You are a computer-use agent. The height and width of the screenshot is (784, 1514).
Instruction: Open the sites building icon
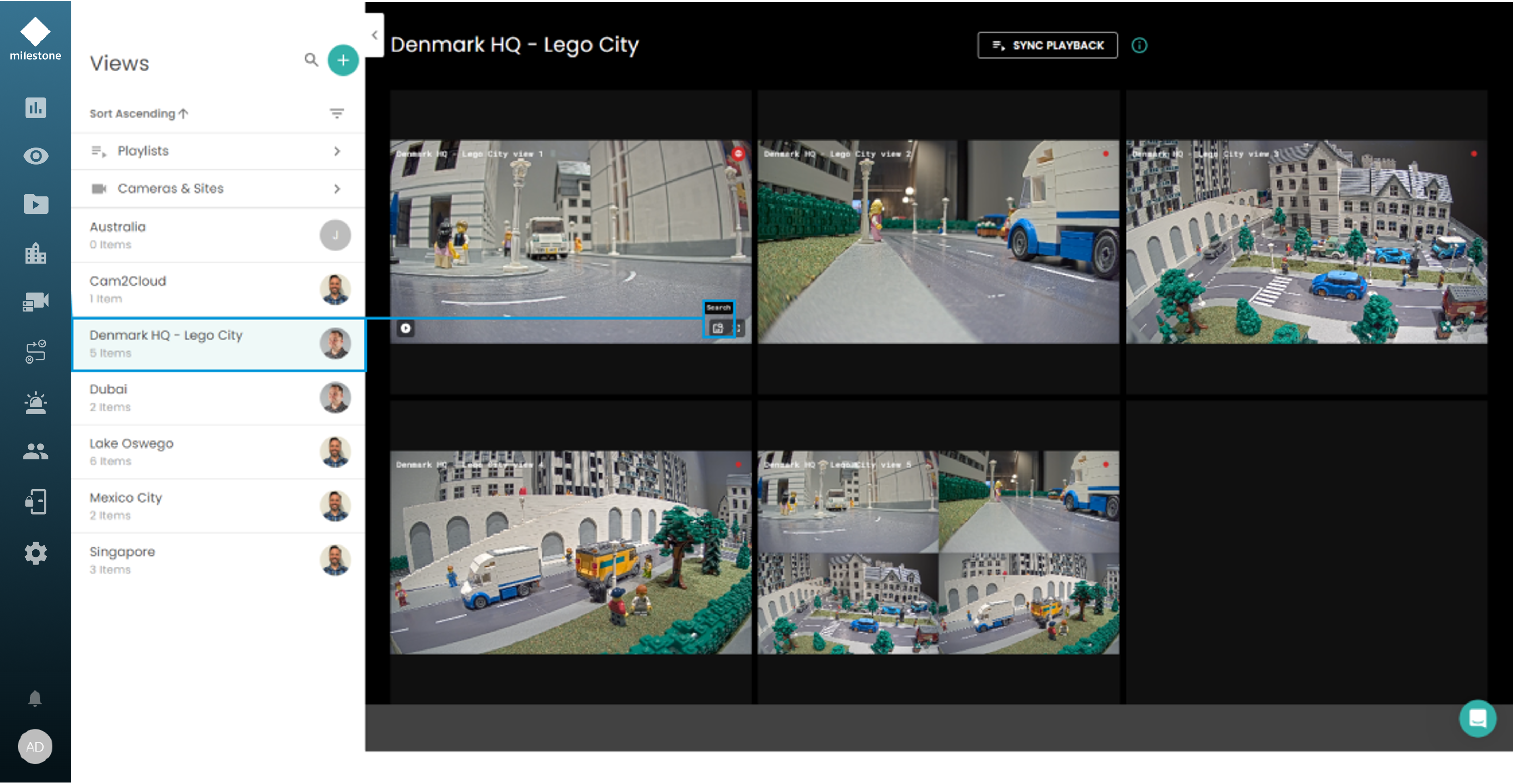coord(35,254)
